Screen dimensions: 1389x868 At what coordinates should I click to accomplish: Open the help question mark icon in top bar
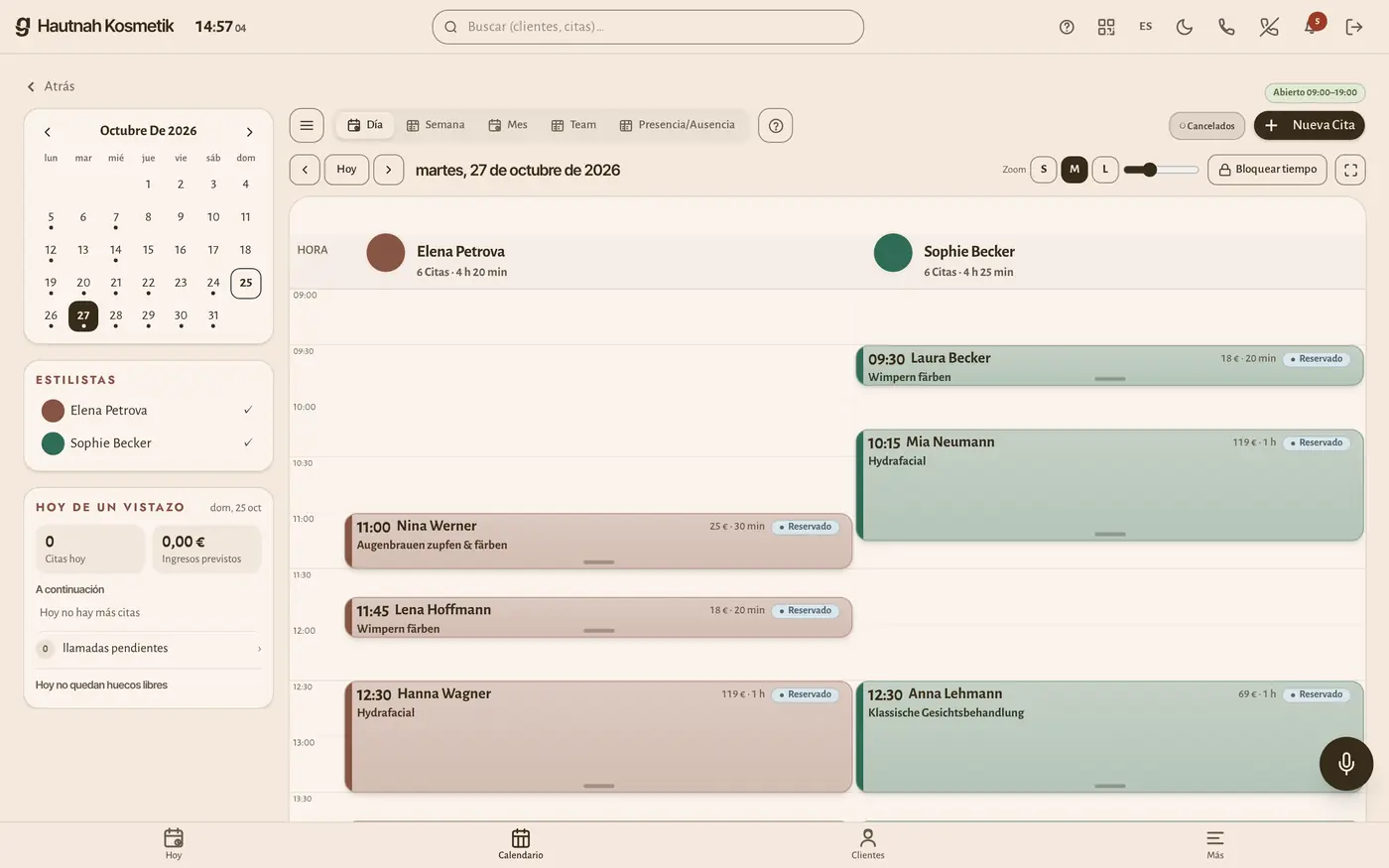click(x=1067, y=27)
